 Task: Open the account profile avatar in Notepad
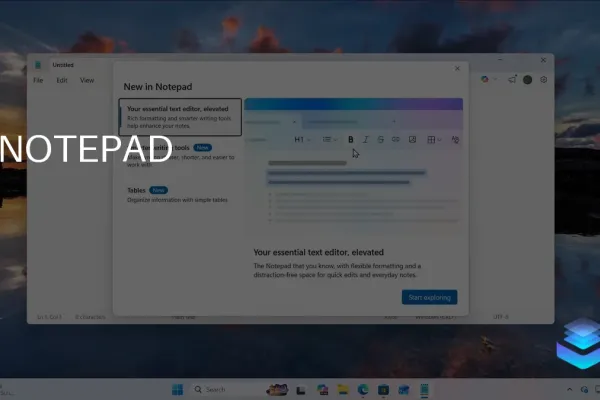tap(528, 80)
